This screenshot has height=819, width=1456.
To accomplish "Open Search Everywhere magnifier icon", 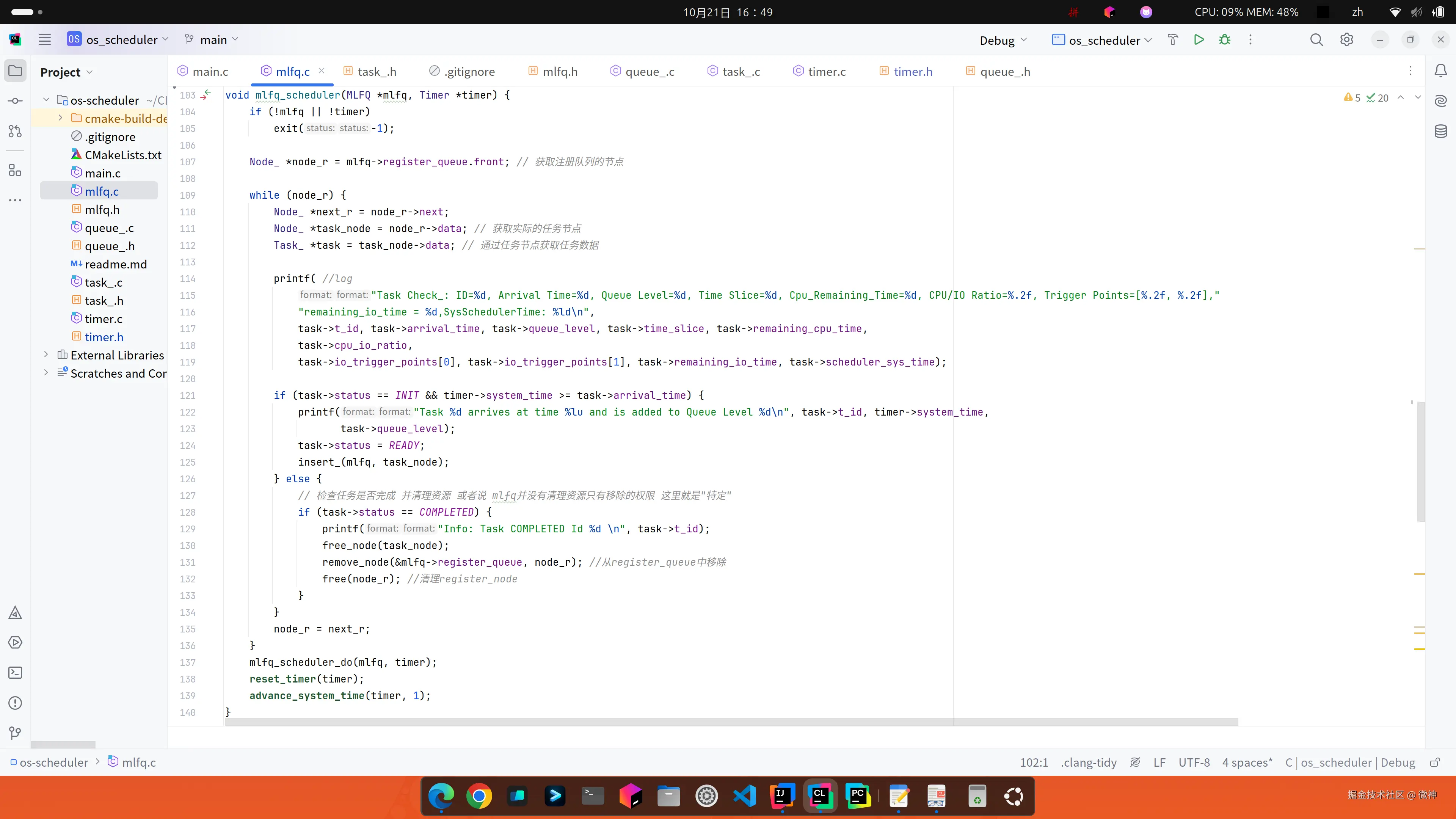I will (1316, 39).
